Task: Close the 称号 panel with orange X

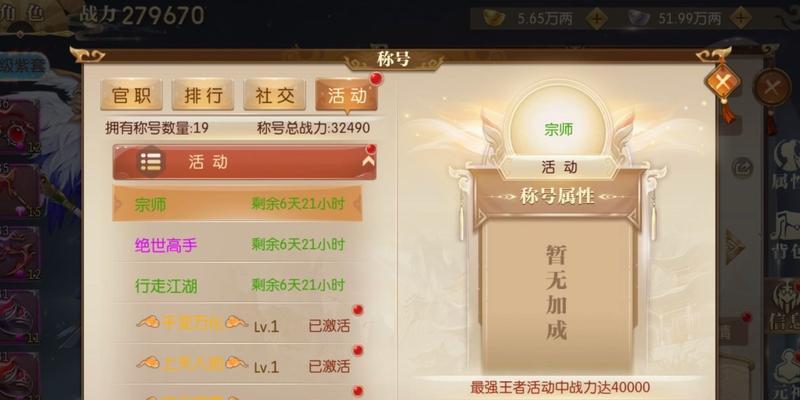Action: (x=721, y=82)
